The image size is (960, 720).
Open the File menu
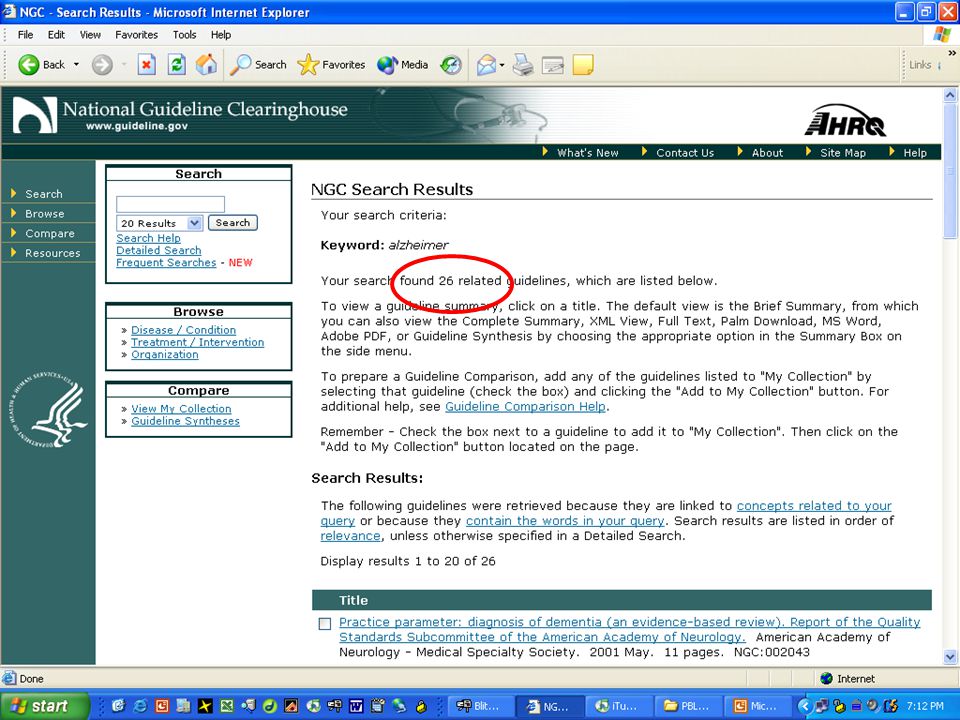coord(25,35)
